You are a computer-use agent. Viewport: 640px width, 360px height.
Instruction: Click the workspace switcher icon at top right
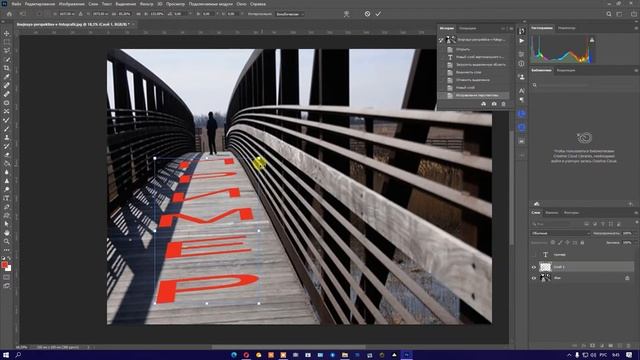coord(619,14)
